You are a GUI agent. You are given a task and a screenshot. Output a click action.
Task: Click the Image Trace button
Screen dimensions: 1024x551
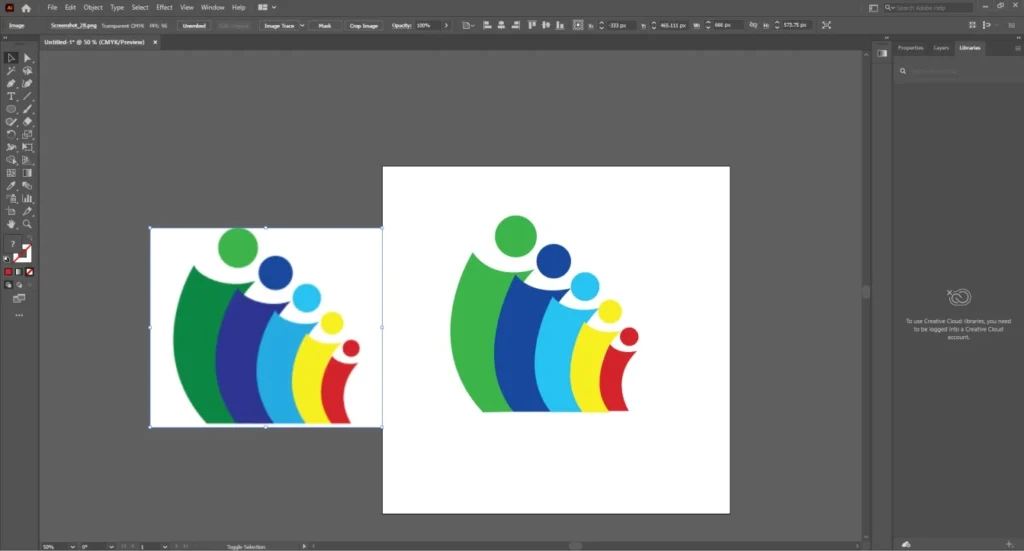coord(279,25)
